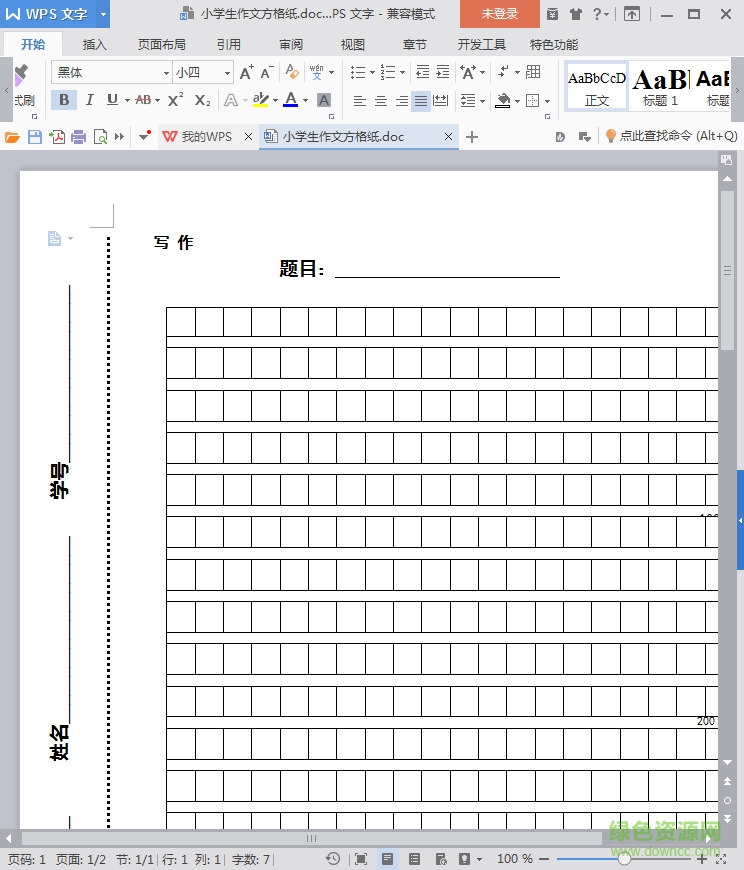
Task: Open the 视图 ribbon tab
Action: coord(352,44)
